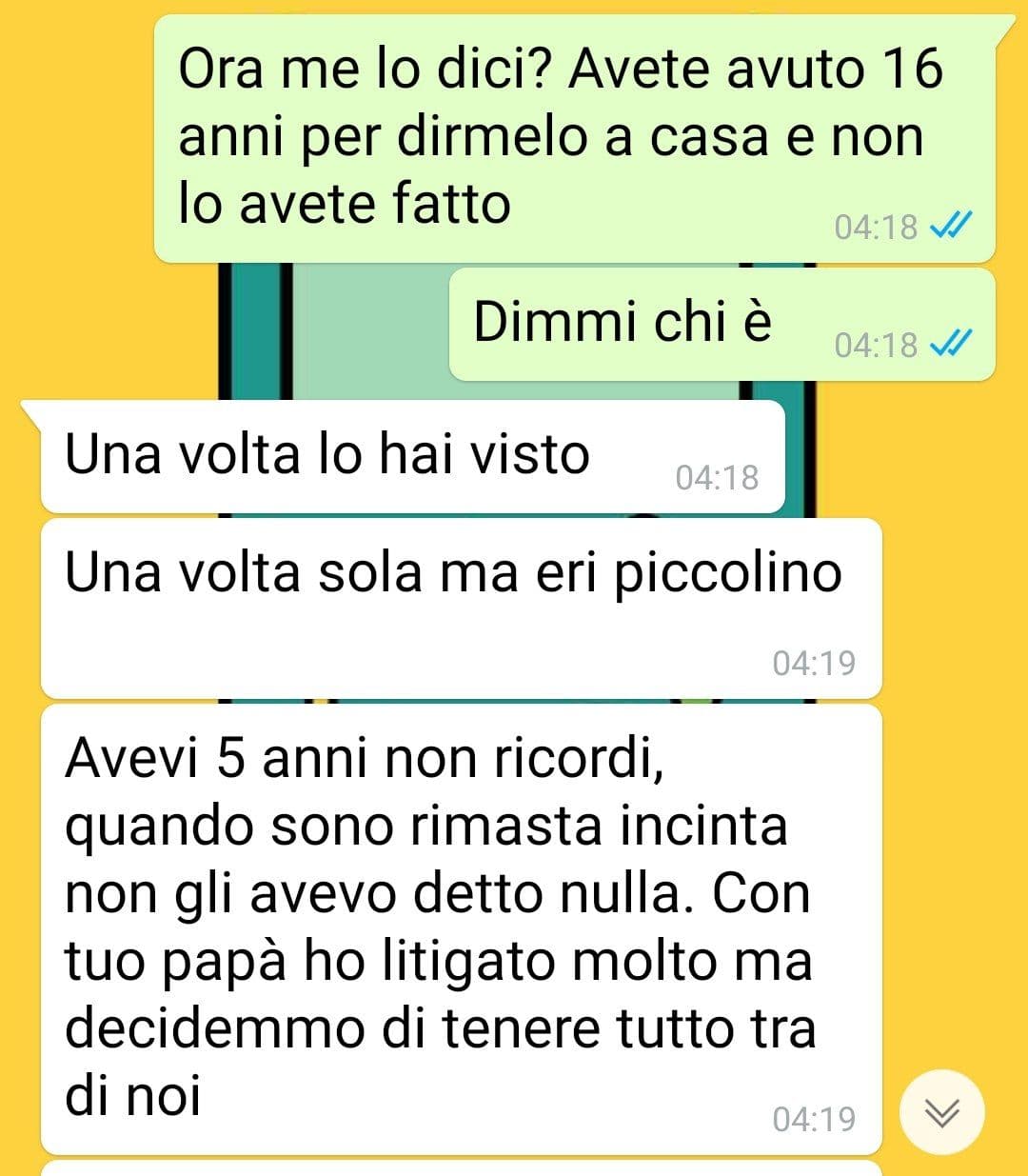Tap the scroll-to-bottom chevron button
Viewport: 1028px width, 1176px height.
click(941, 1112)
